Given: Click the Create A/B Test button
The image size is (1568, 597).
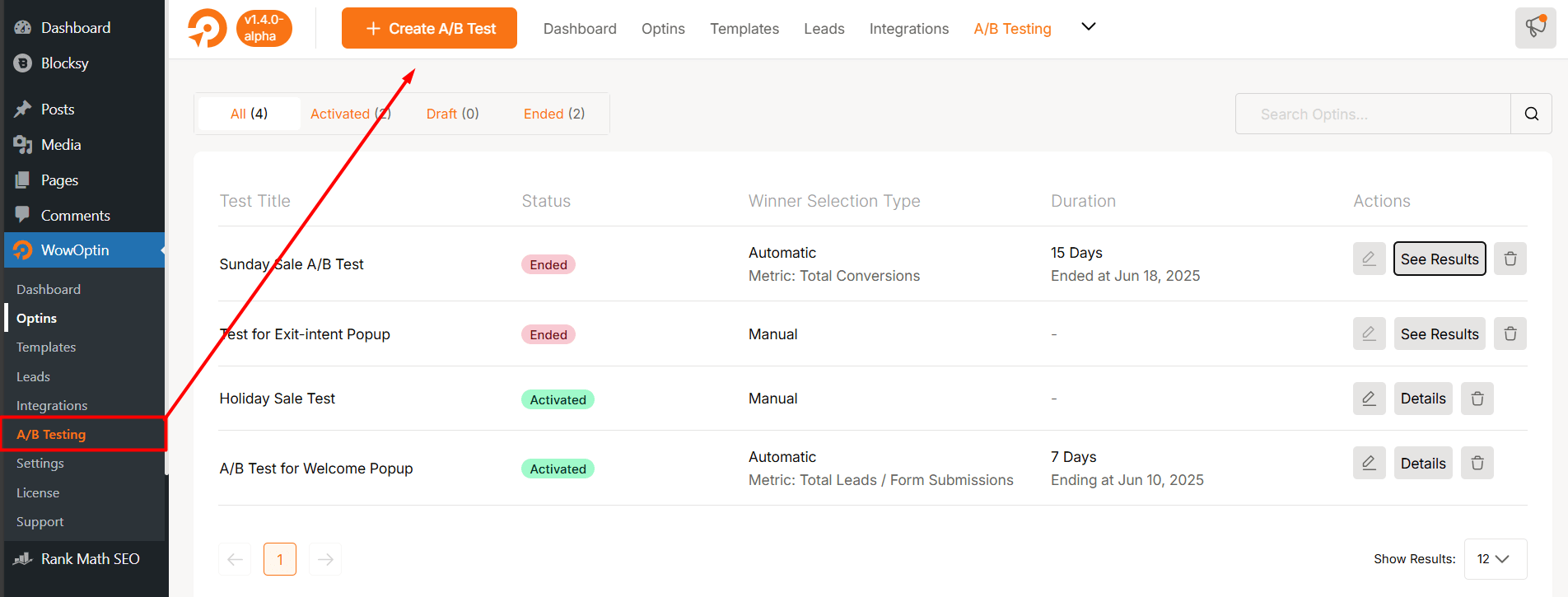Looking at the screenshot, I should click(x=429, y=28).
